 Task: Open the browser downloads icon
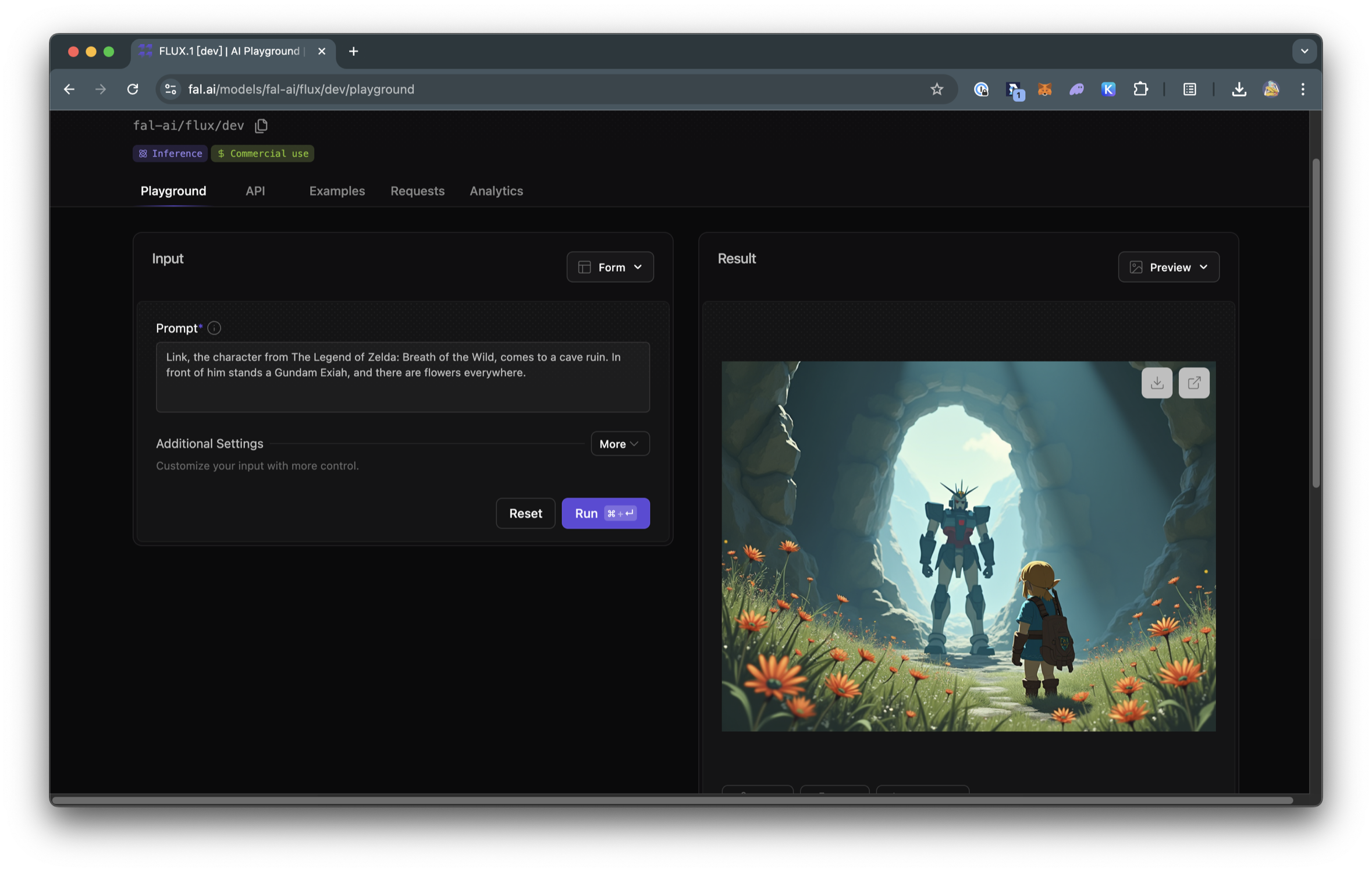click(x=1239, y=89)
